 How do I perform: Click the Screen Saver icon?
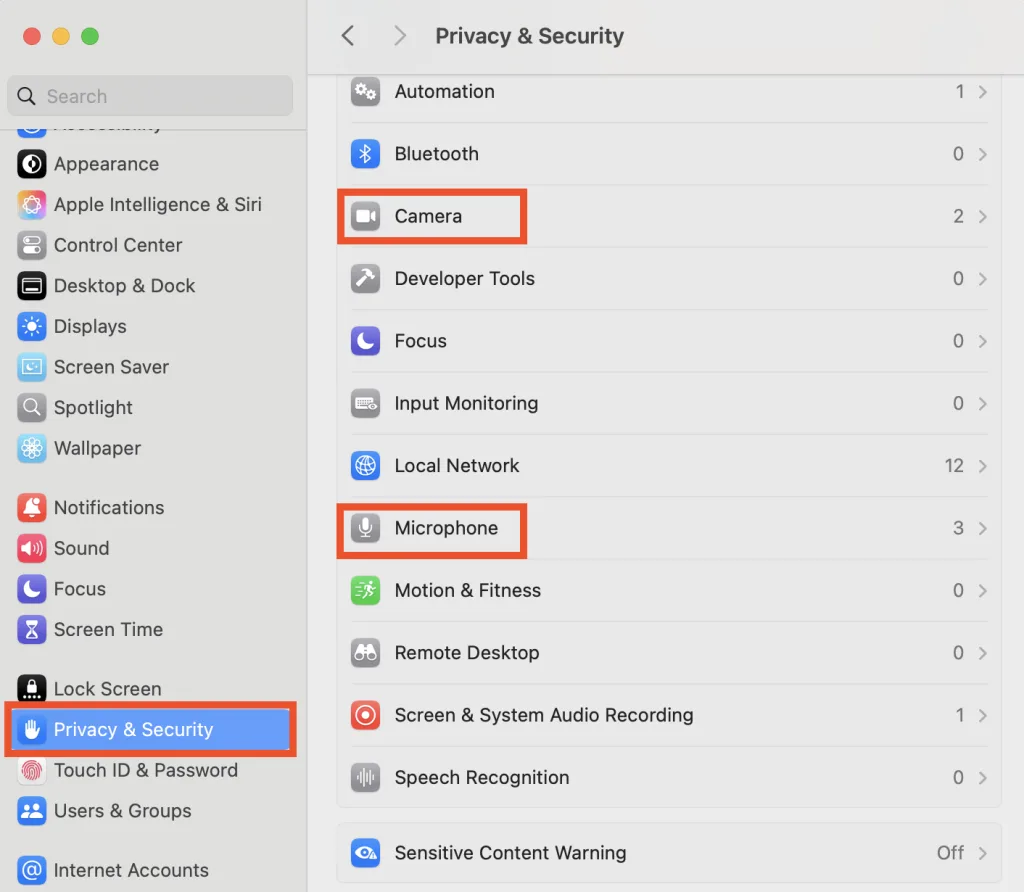pyautogui.click(x=31, y=367)
